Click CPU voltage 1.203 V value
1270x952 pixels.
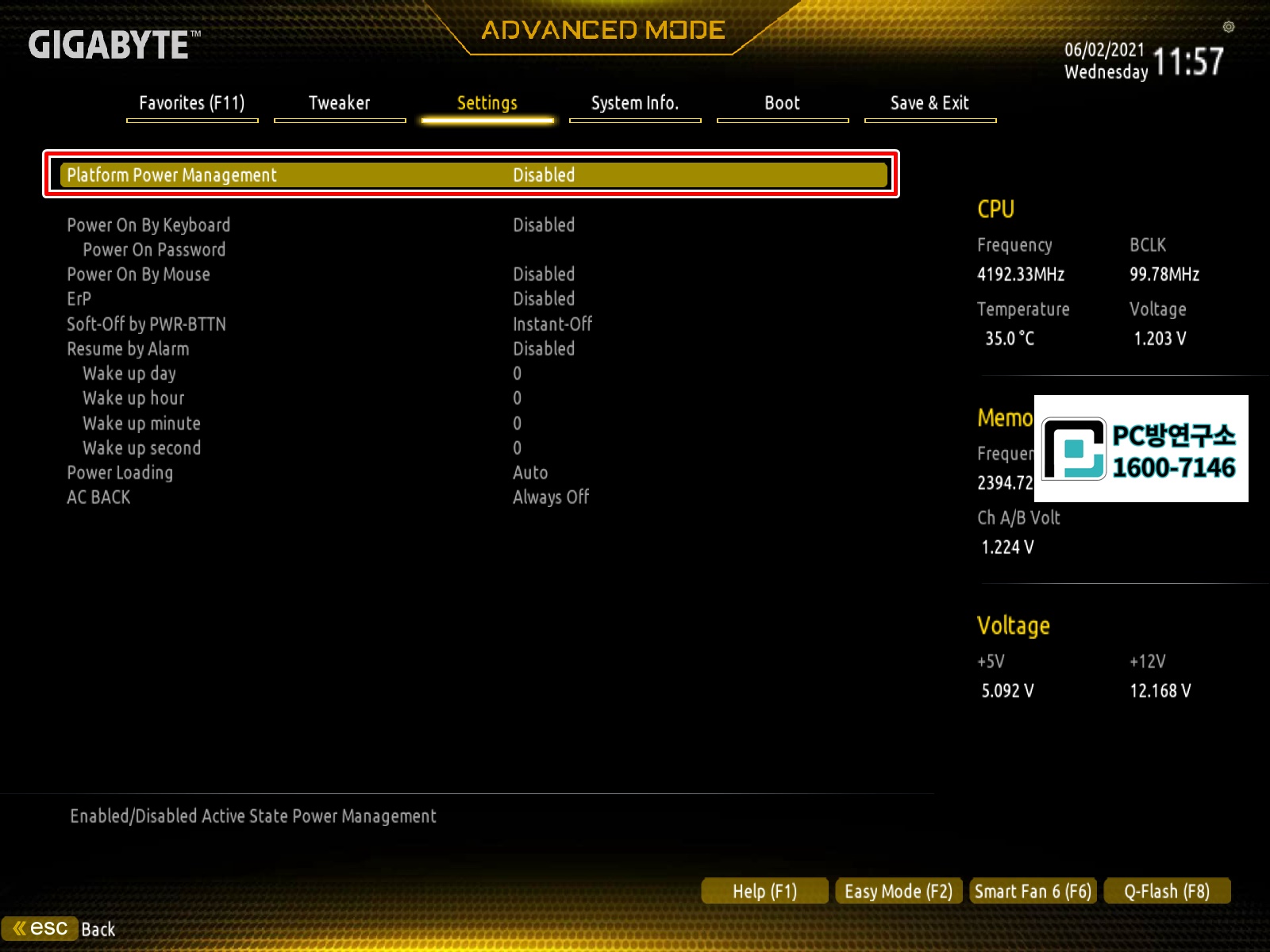click(1160, 339)
